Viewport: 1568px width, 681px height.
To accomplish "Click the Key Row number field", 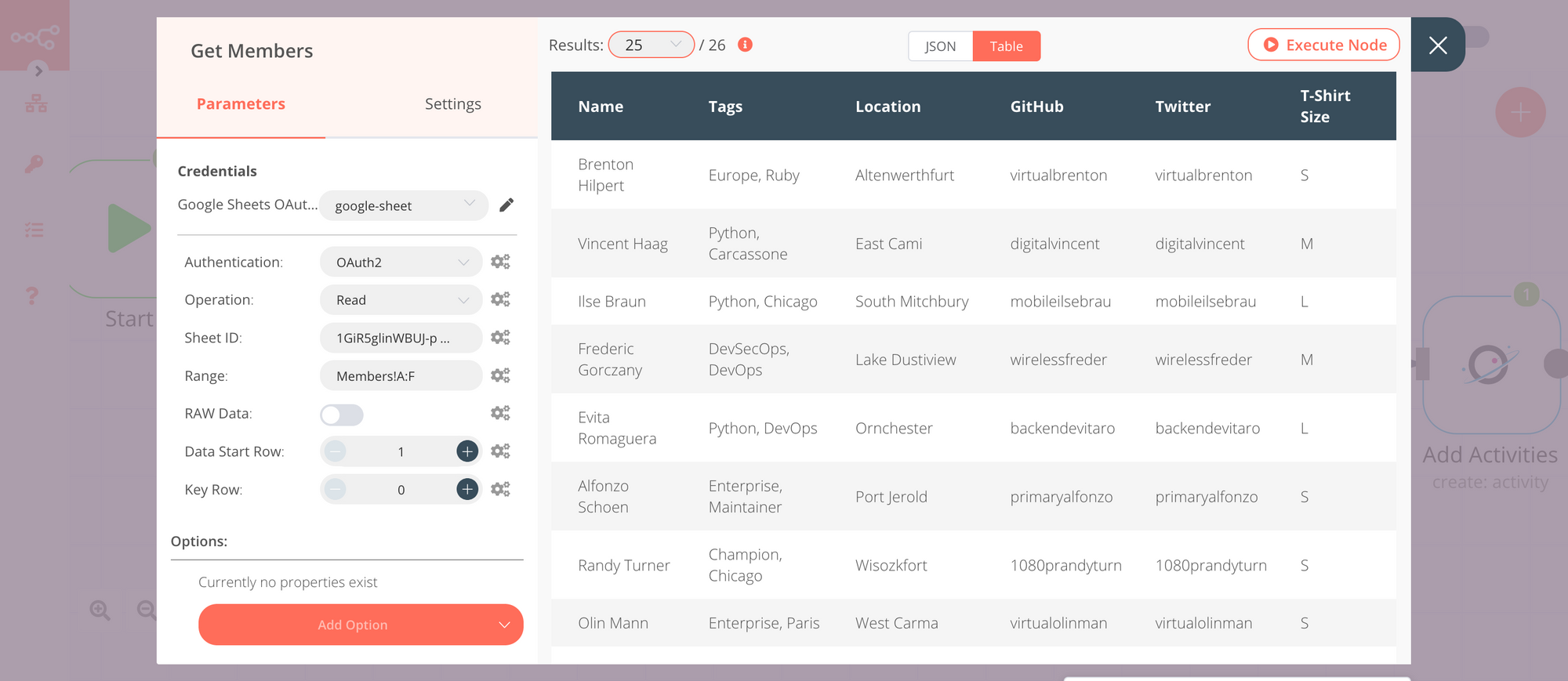I will [401, 490].
